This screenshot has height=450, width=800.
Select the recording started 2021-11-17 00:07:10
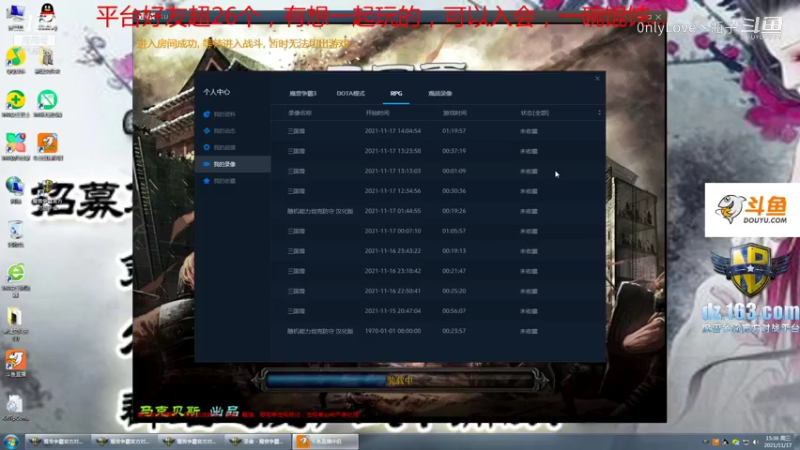438,231
